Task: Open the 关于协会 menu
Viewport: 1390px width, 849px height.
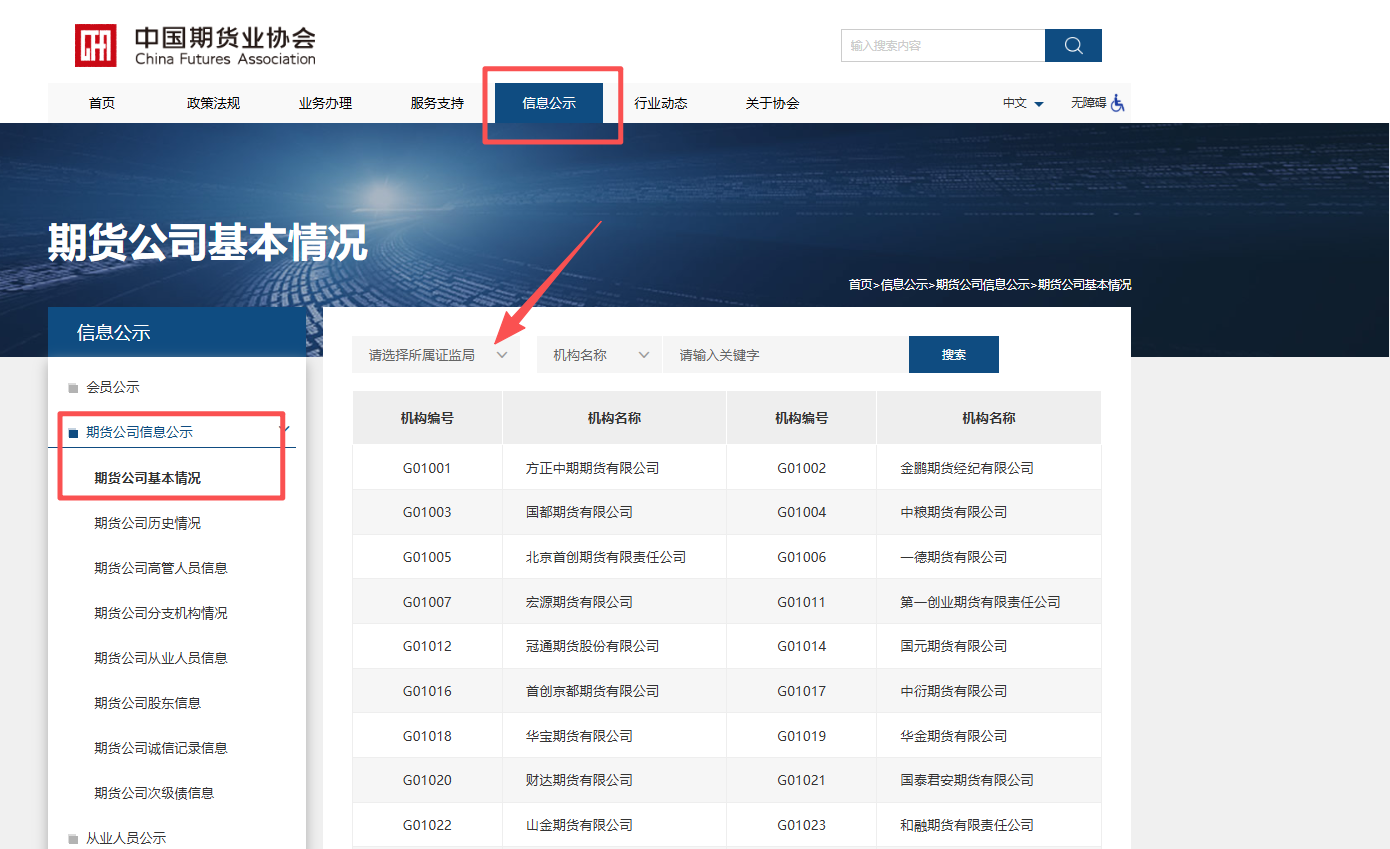Action: [772, 103]
